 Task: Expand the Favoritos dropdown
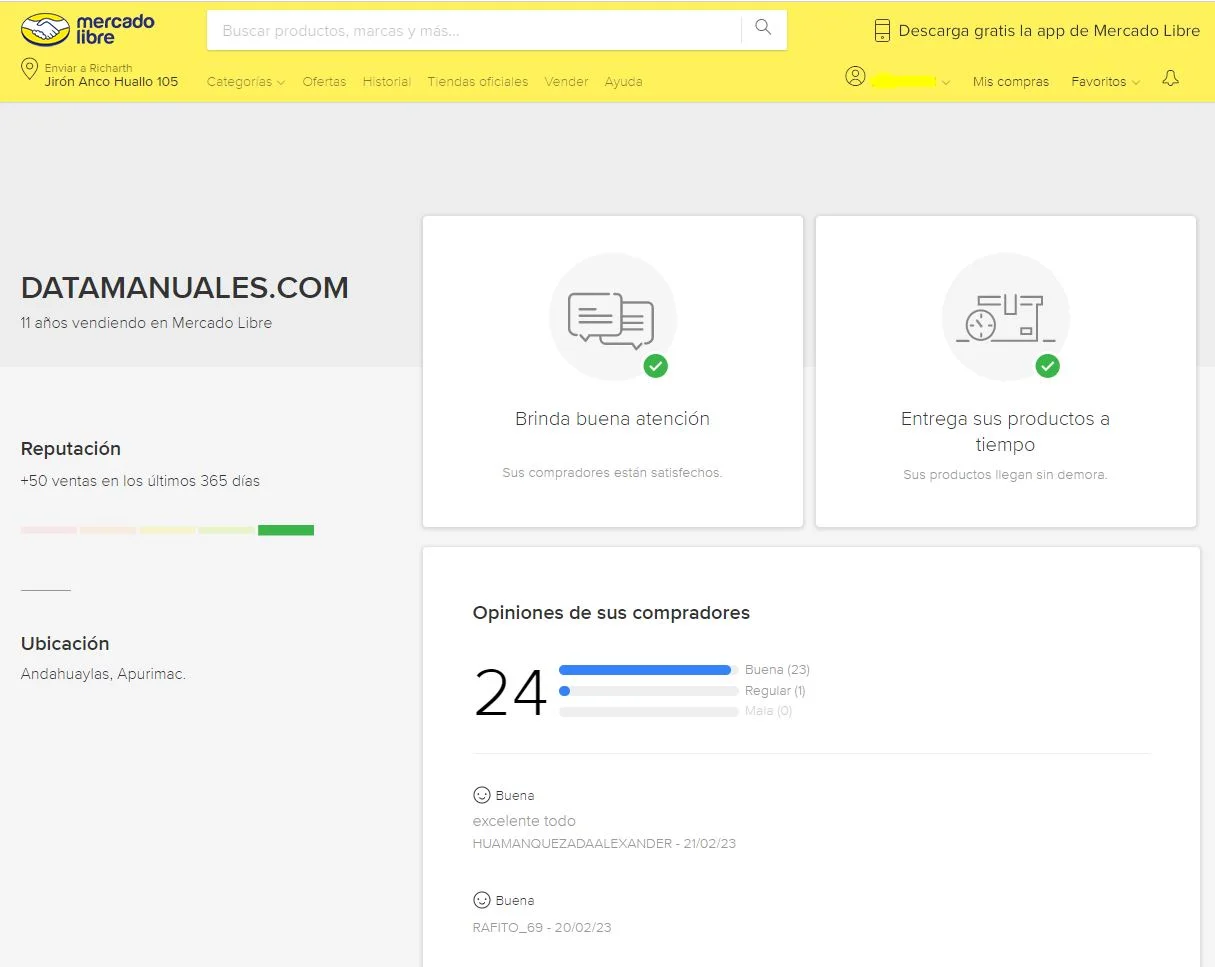(1106, 82)
